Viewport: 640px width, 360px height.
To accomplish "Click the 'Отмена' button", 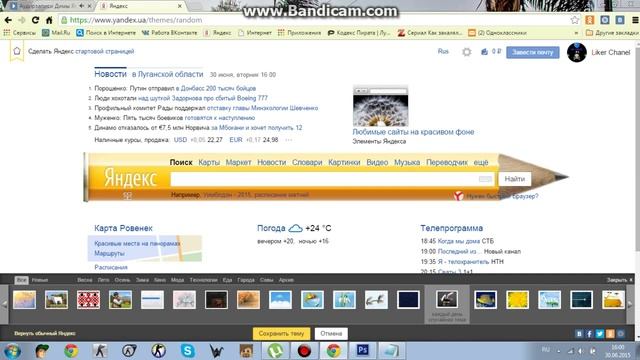I will [331, 333].
